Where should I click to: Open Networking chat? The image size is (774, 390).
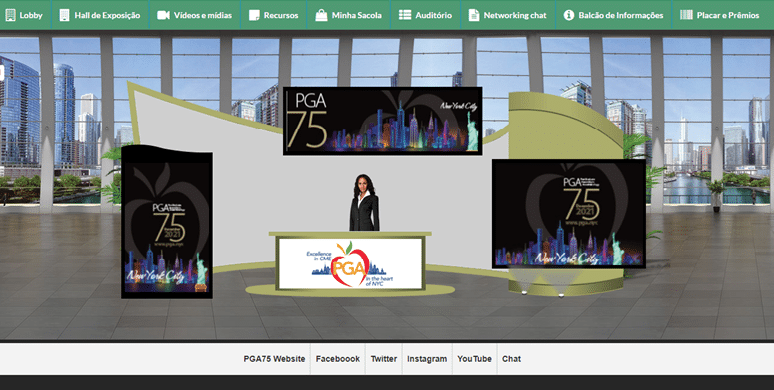coord(508,15)
